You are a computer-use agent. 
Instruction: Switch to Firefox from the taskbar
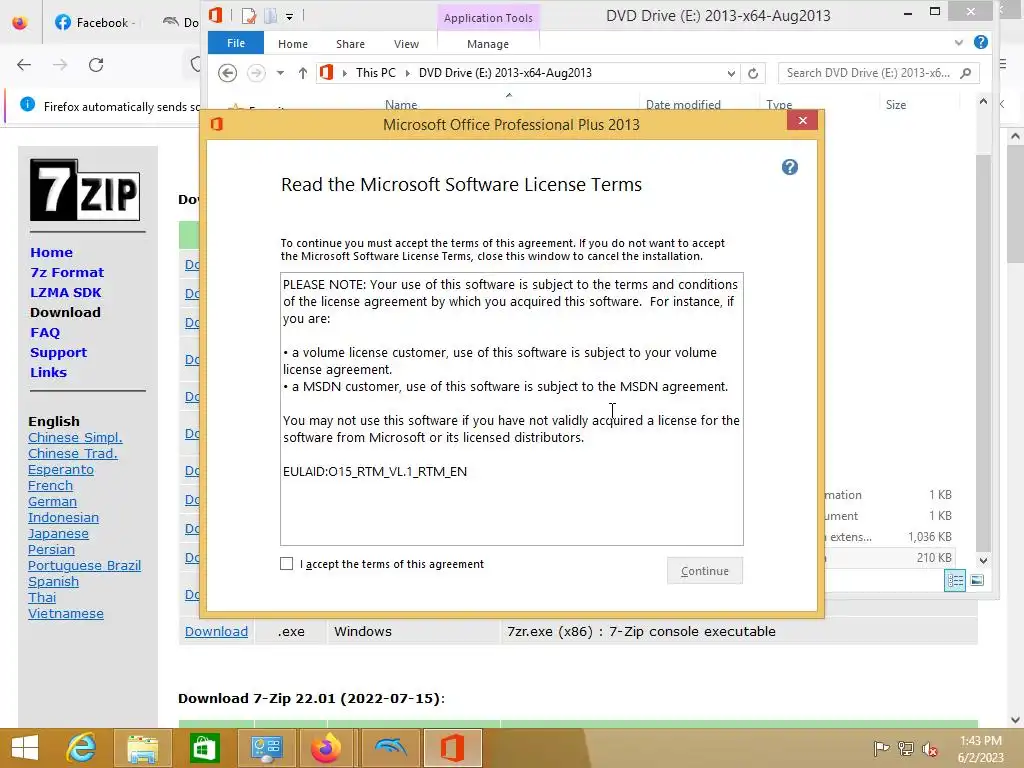[x=327, y=748]
